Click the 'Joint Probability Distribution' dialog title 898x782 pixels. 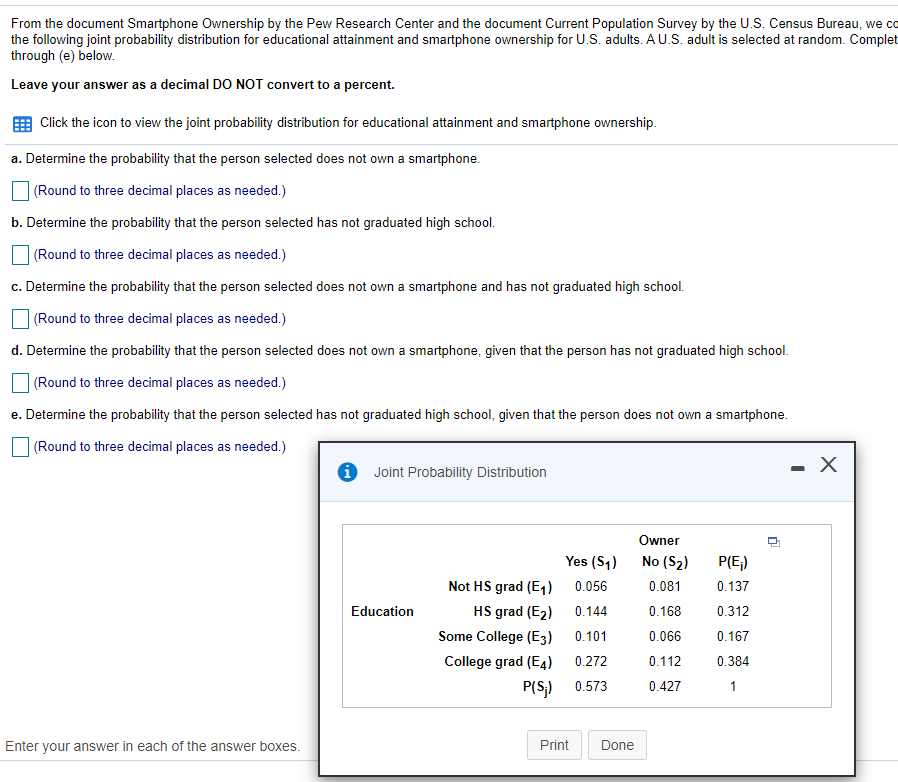(x=460, y=472)
